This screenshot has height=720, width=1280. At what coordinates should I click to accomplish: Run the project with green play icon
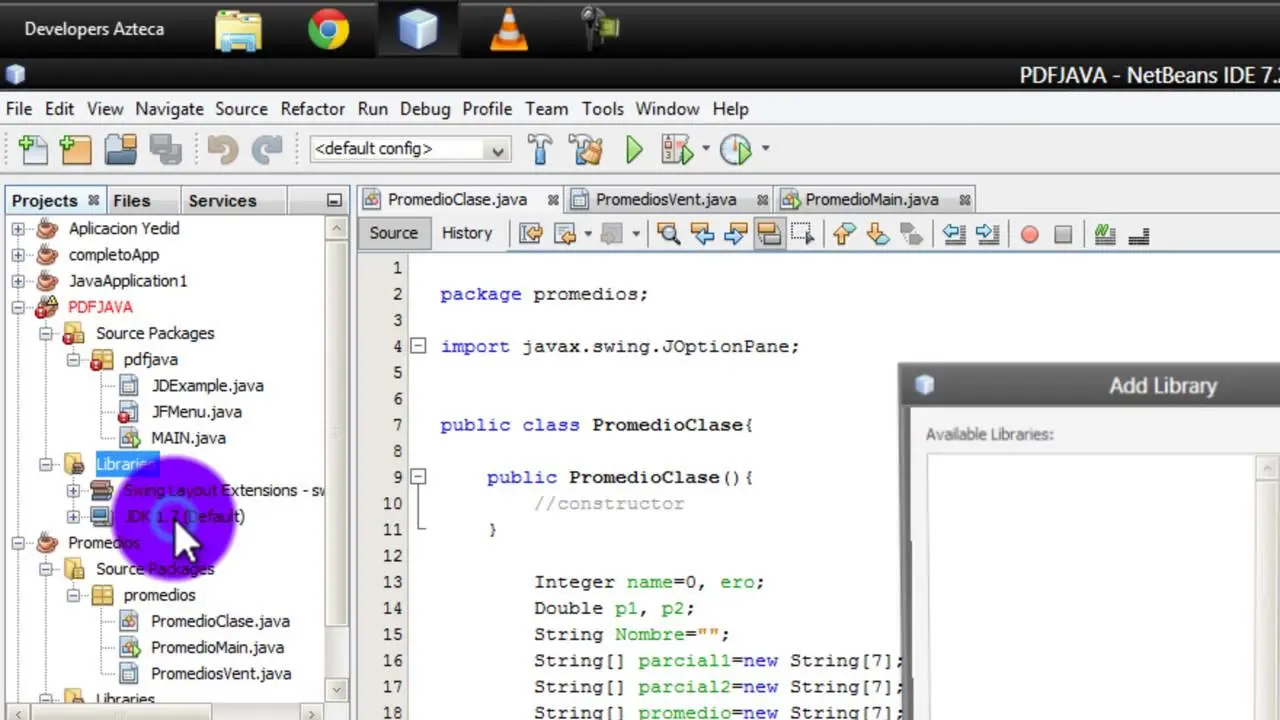pos(634,150)
